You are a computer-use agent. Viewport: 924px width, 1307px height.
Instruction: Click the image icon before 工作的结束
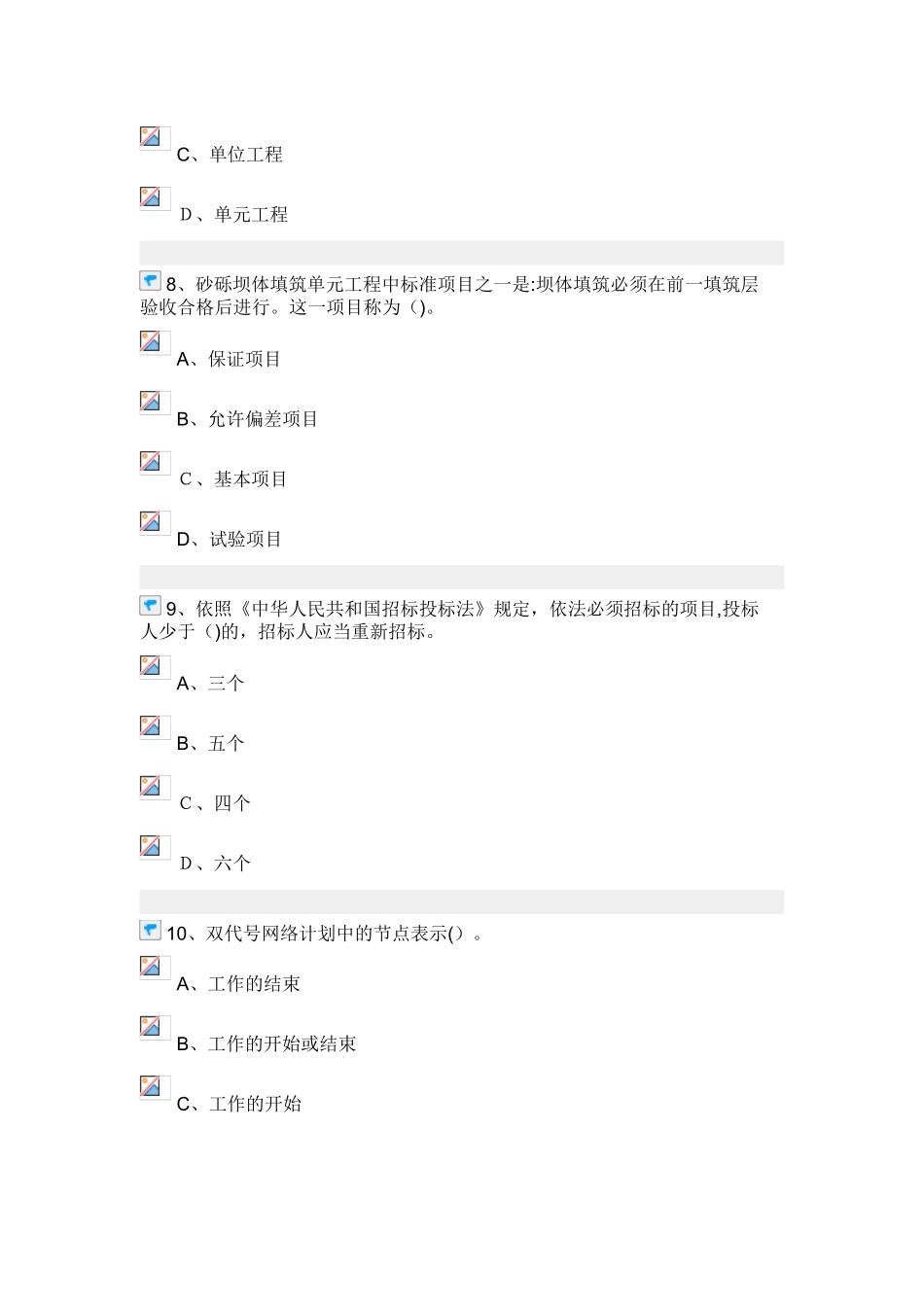154,968
